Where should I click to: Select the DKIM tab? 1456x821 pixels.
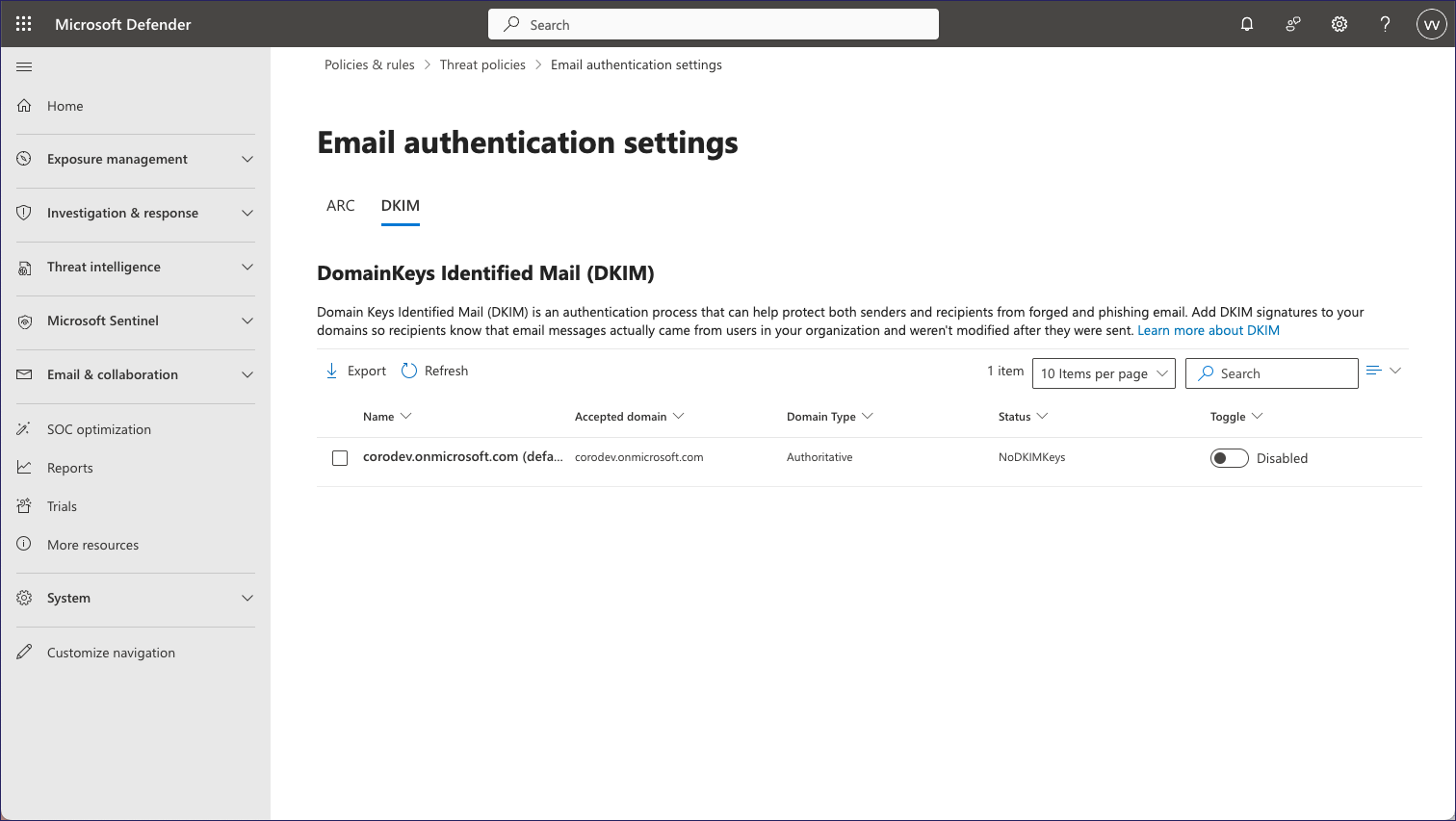click(401, 205)
